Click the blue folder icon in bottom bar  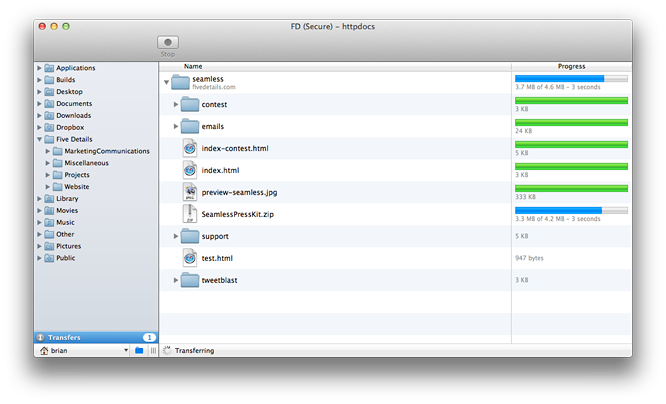(x=139, y=352)
